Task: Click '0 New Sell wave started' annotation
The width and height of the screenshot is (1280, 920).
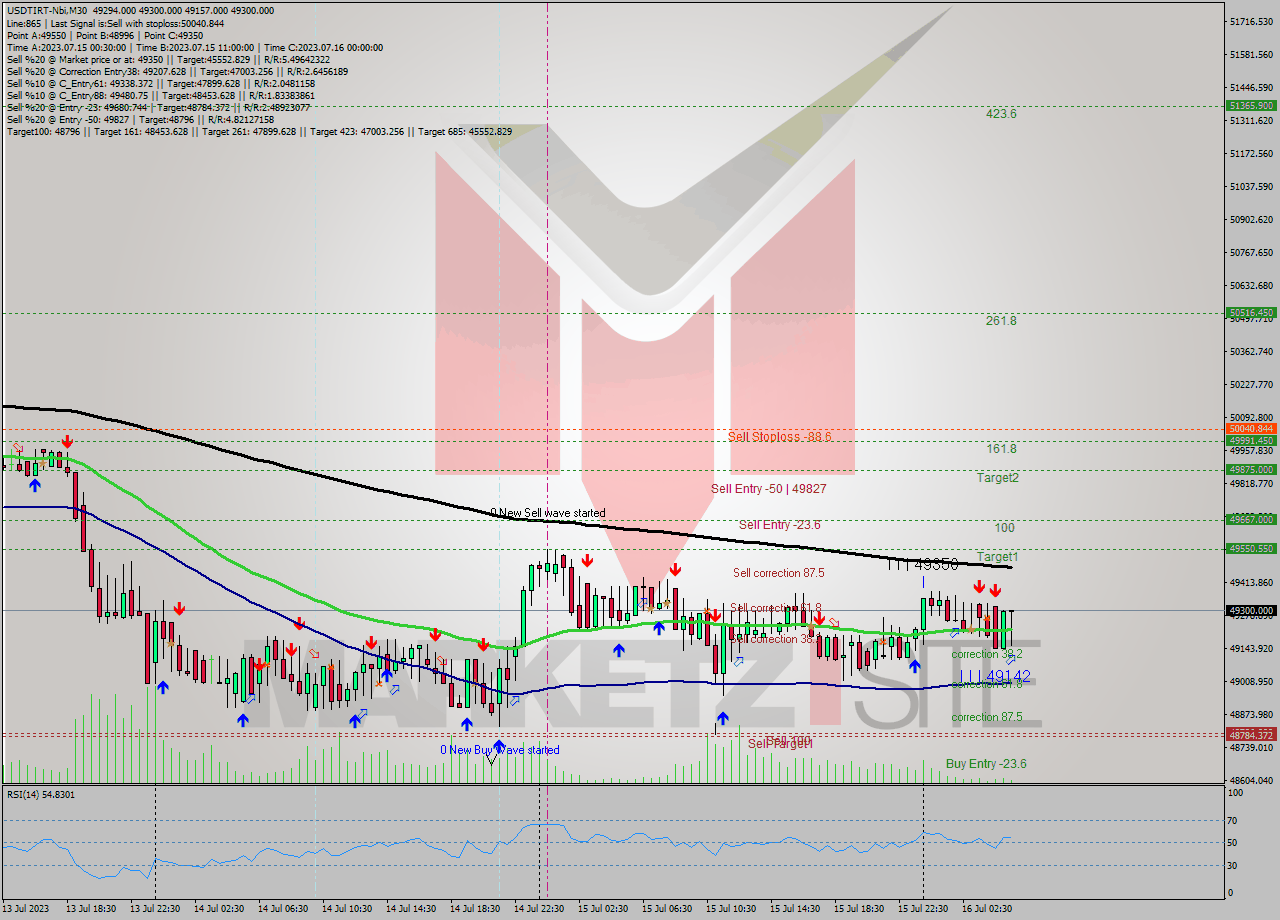Action: [547, 513]
